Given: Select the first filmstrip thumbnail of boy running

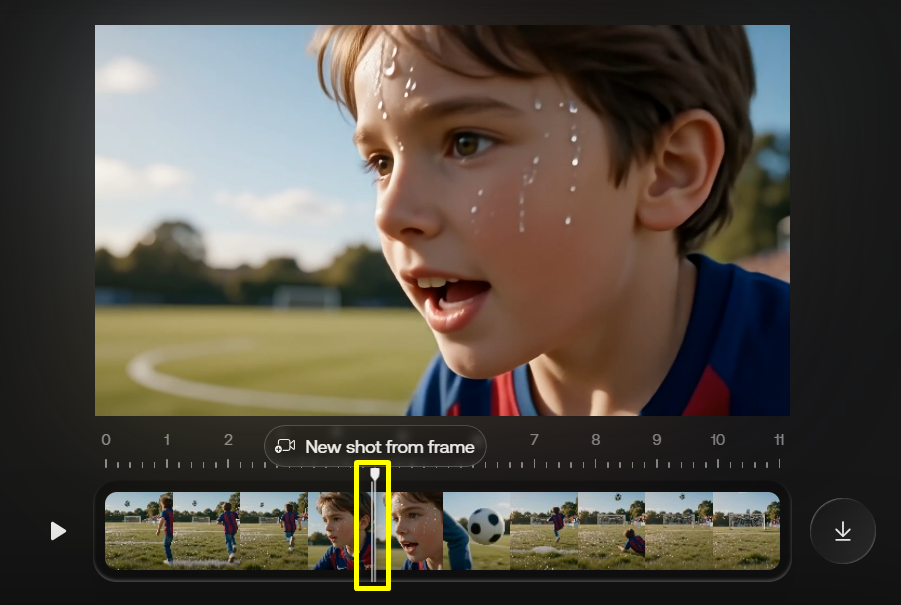Looking at the screenshot, I should 138,531.
